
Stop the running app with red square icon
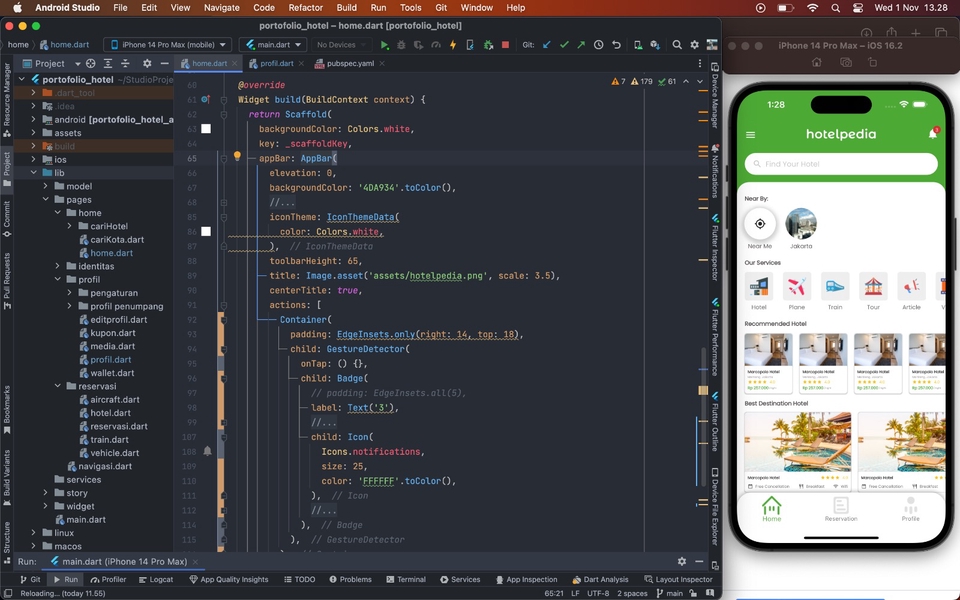pyautogui.click(x=504, y=44)
